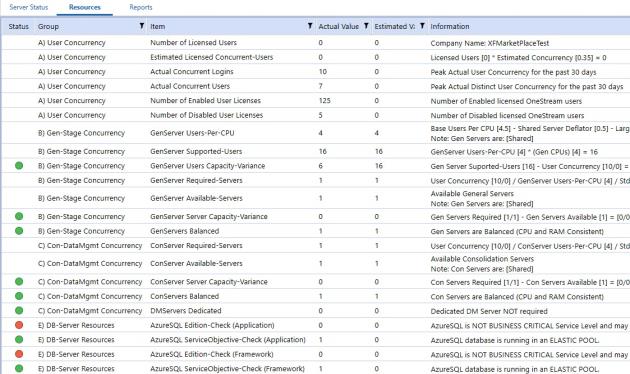Viewport: 630px width, 374px height.
Task: Select 'GenServer Supported-Users' item
Action: pos(196,151)
